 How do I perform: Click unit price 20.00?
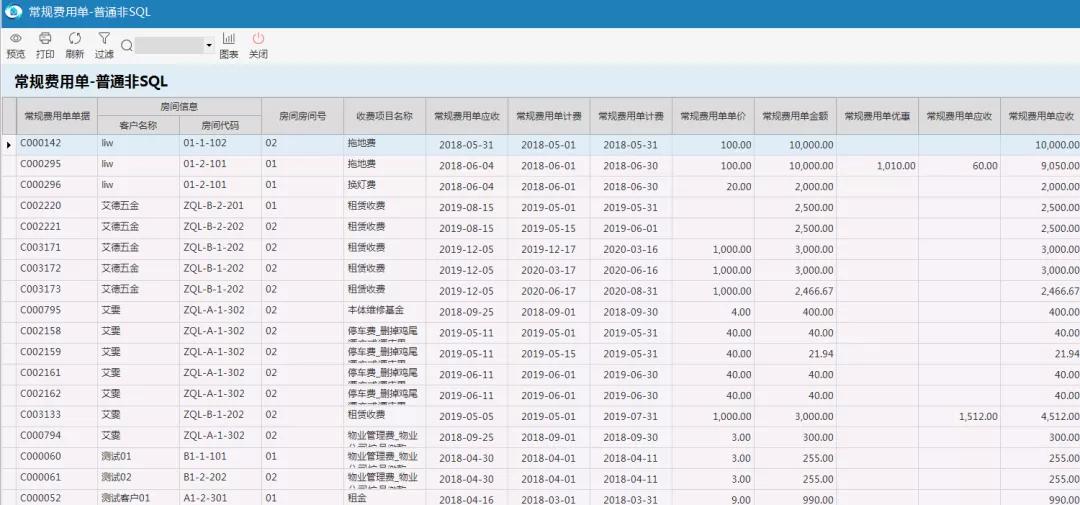(738, 186)
